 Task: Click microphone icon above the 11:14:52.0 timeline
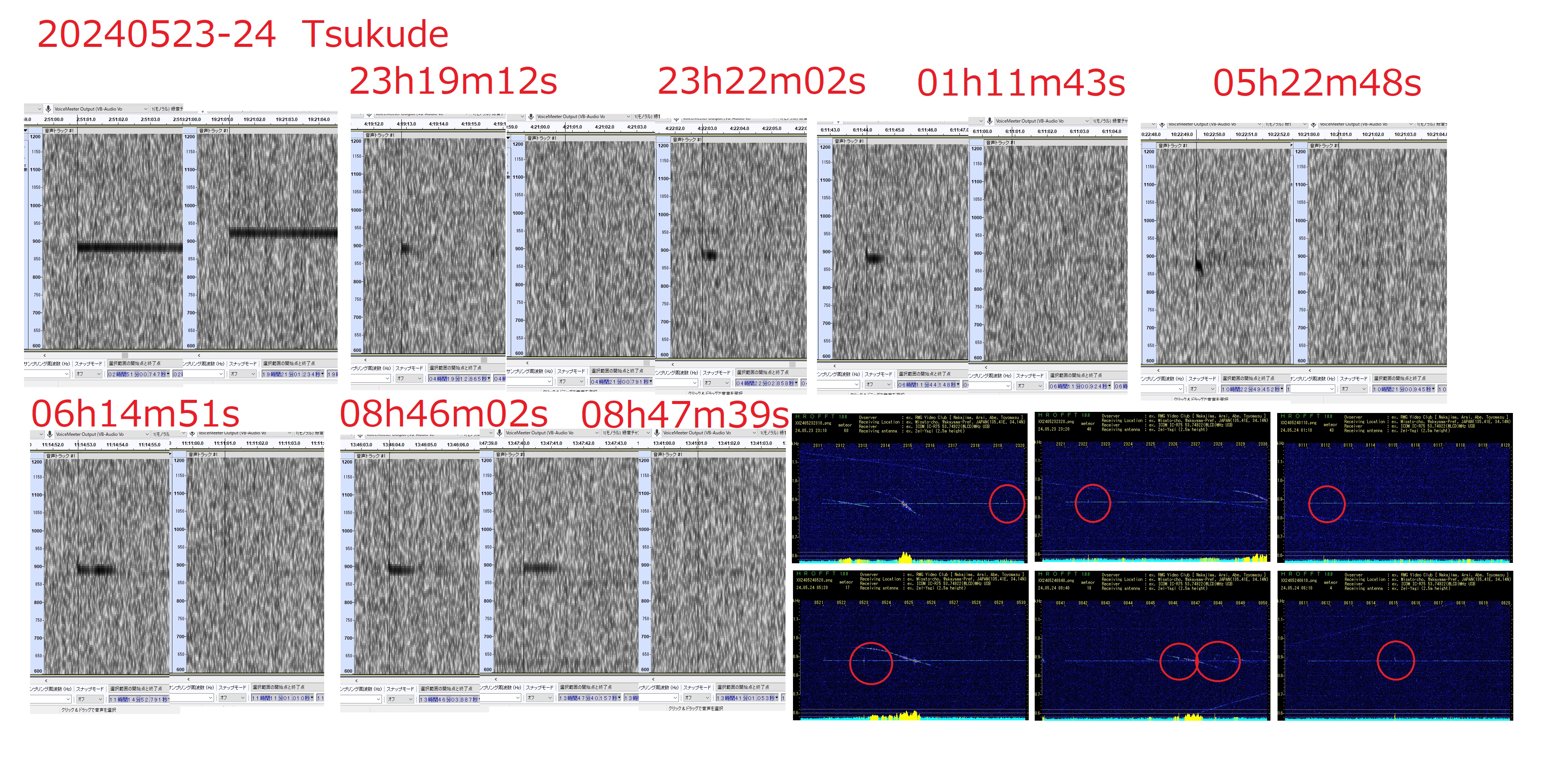pos(50,434)
